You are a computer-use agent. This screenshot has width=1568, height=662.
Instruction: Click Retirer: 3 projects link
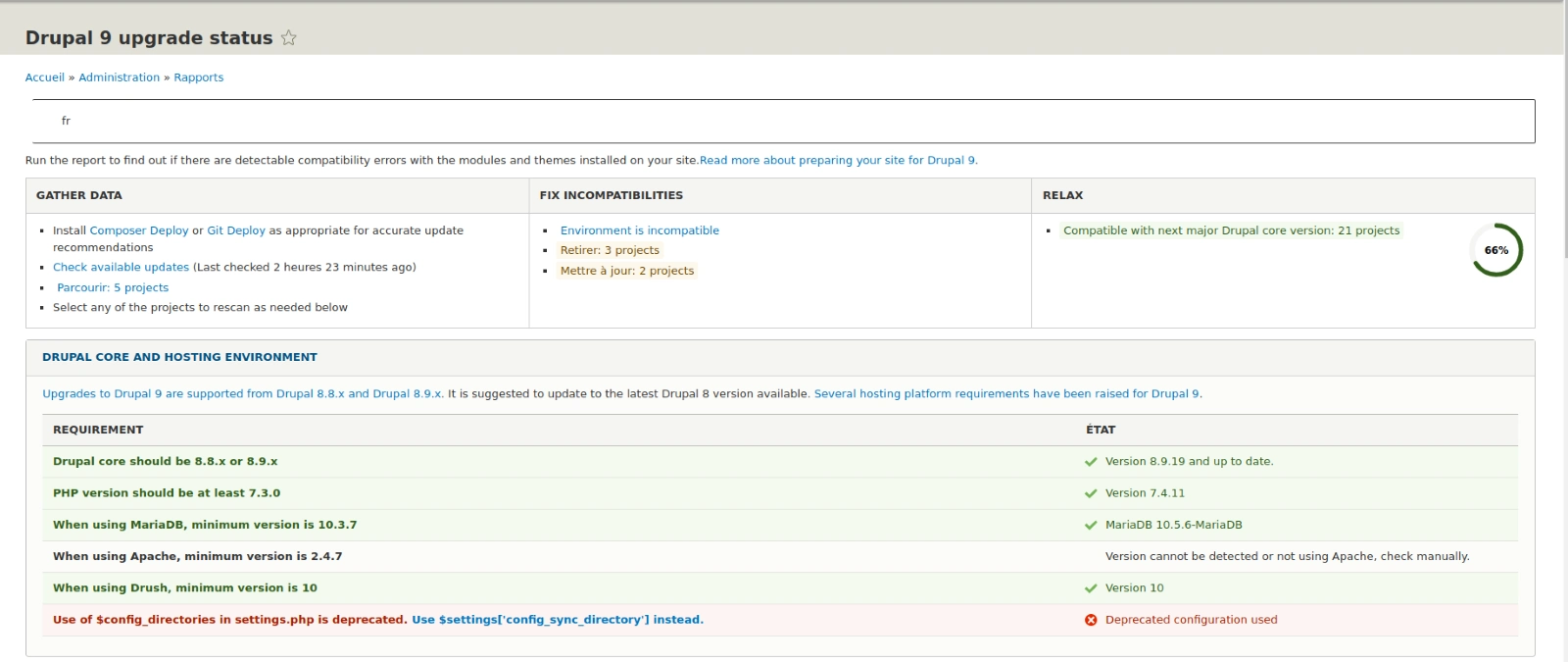tap(610, 250)
